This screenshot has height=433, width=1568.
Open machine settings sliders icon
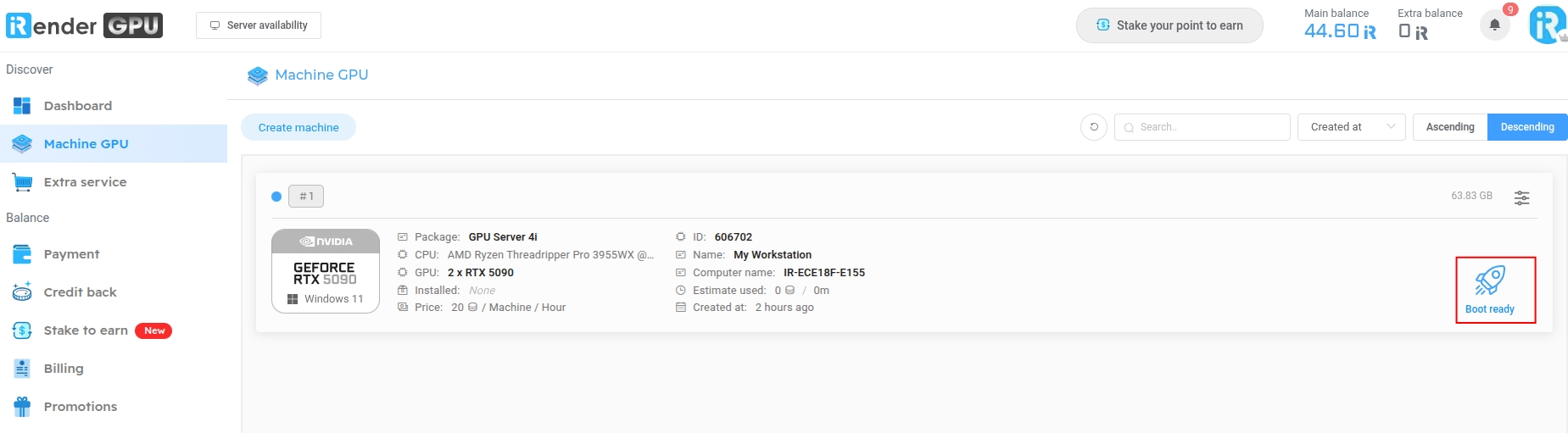pyautogui.click(x=1522, y=197)
